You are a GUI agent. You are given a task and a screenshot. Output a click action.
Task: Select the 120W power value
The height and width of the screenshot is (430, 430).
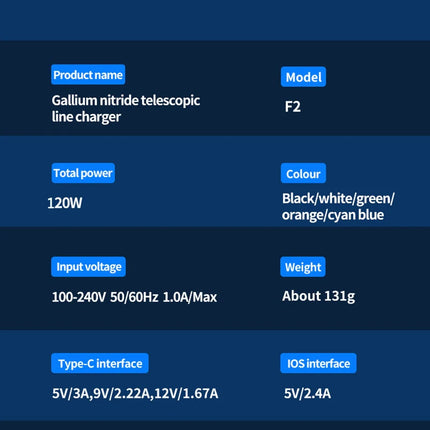point(65,203)
